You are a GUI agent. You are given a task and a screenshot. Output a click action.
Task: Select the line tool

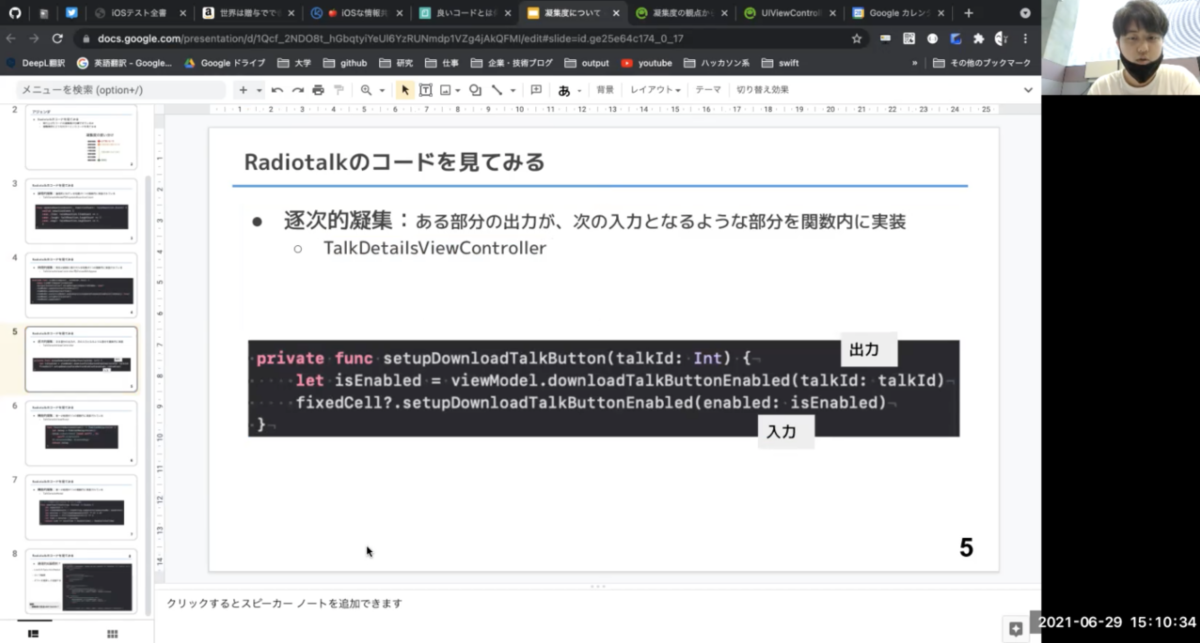496,90
